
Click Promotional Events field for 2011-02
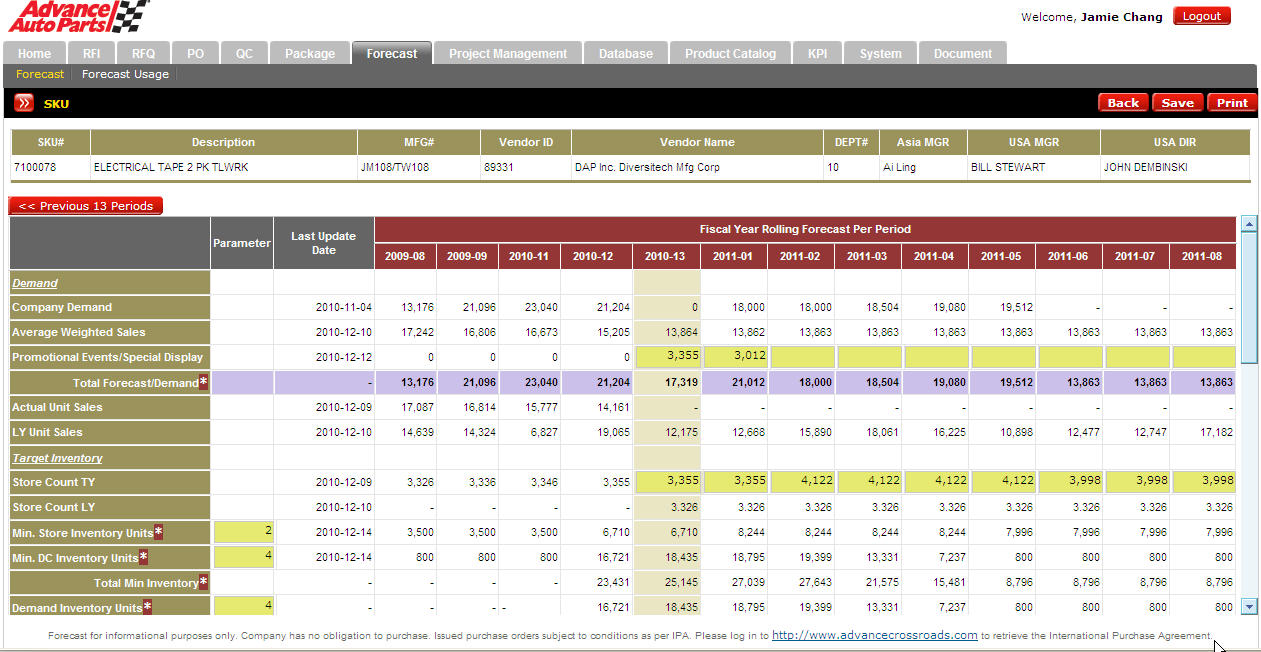[800, 356]
